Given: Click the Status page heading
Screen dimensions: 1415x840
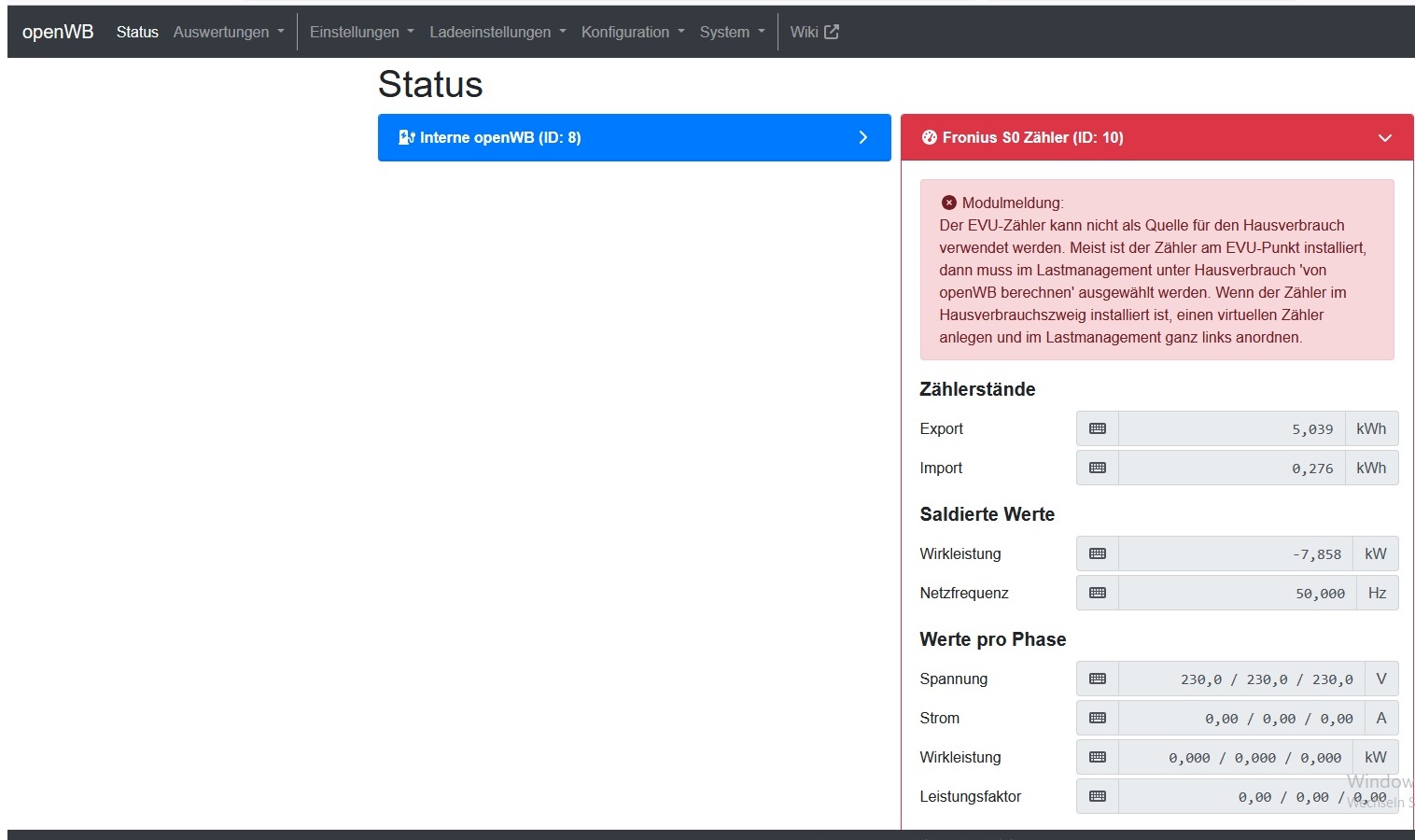Looking at the screenshot, I should [x=430, y=85].
